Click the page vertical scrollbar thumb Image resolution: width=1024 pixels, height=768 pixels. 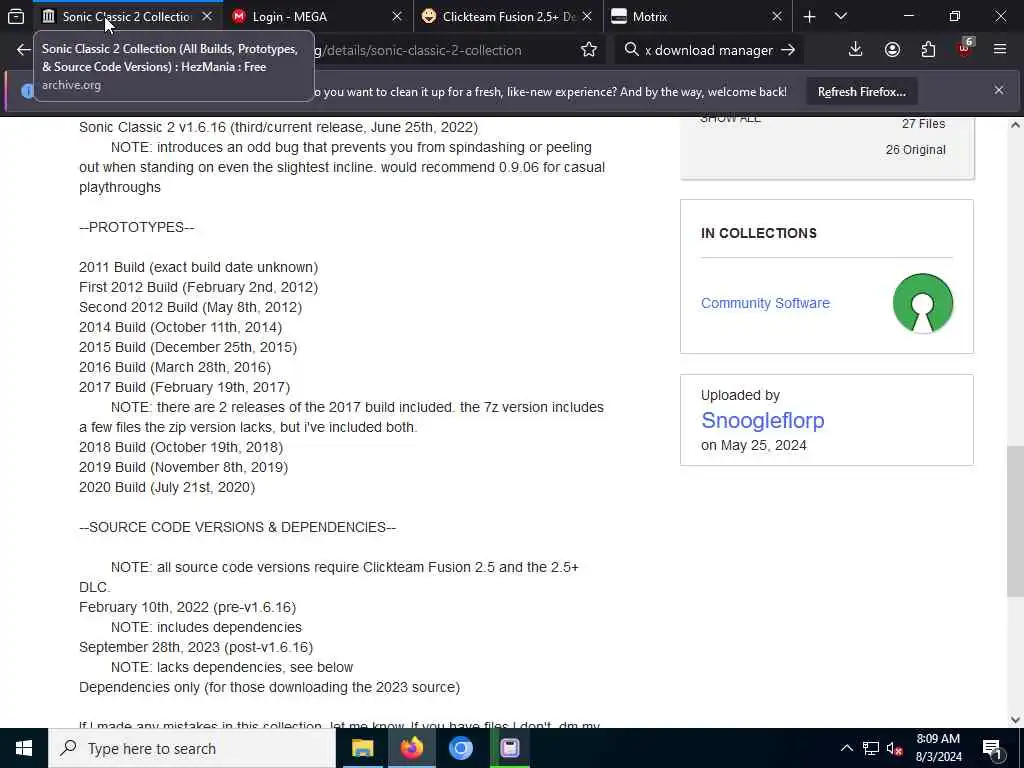pos(1014,521)
